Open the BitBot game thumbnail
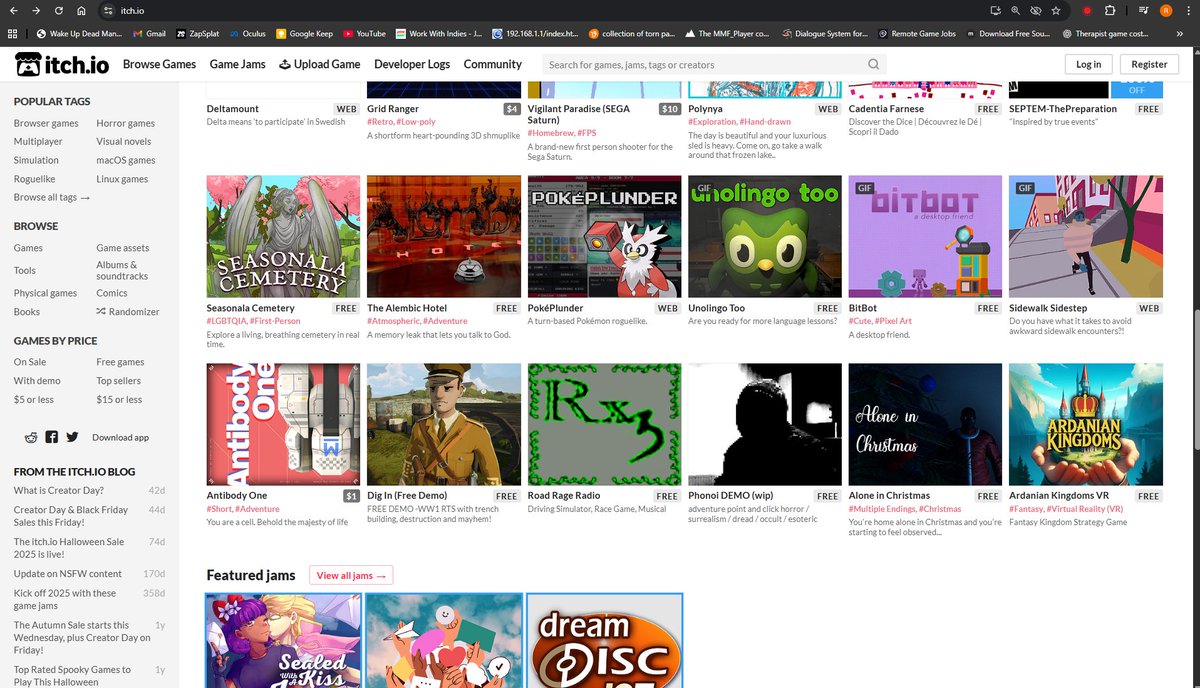Image resolution: width=1200 pixels, height=688 pixels. click(x=925, y=237)
